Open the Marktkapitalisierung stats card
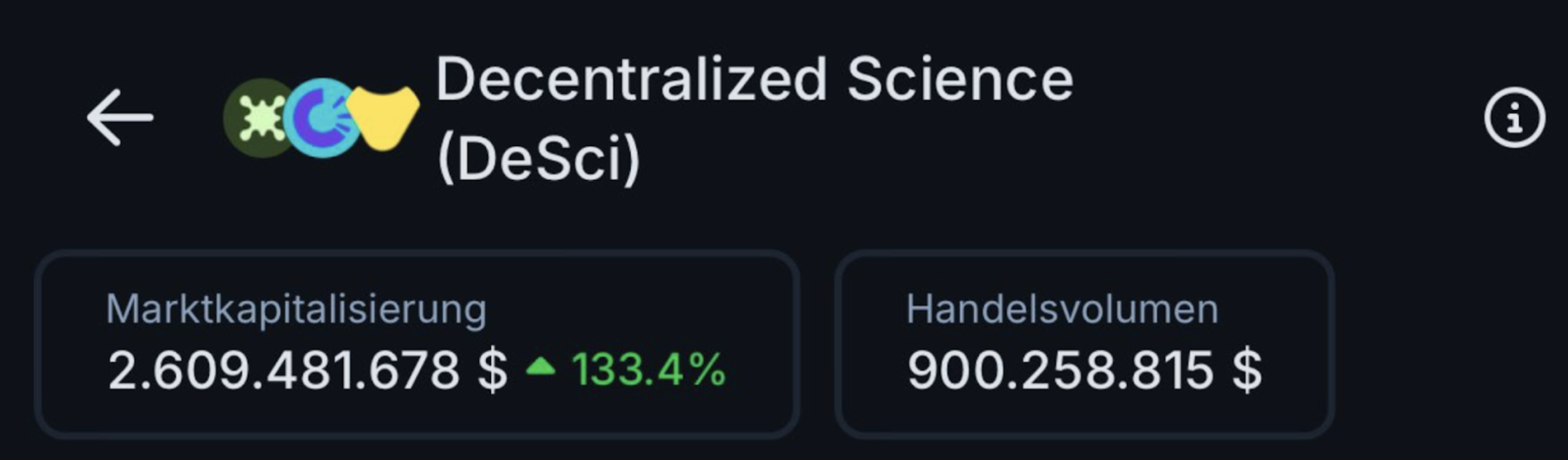This screenshot has width=1568, height=460. [x=417, y=344]
